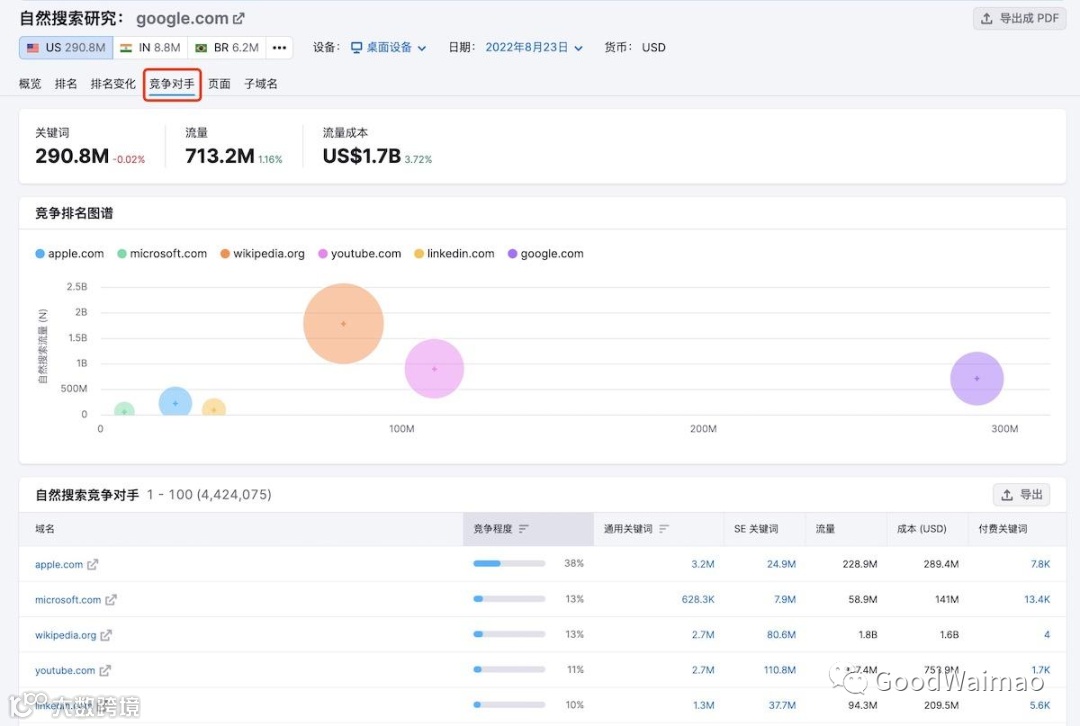This screenshot has height=726, width=1080.
Task: Click the pink youtube.com bubble
Action: pos(434,369)
